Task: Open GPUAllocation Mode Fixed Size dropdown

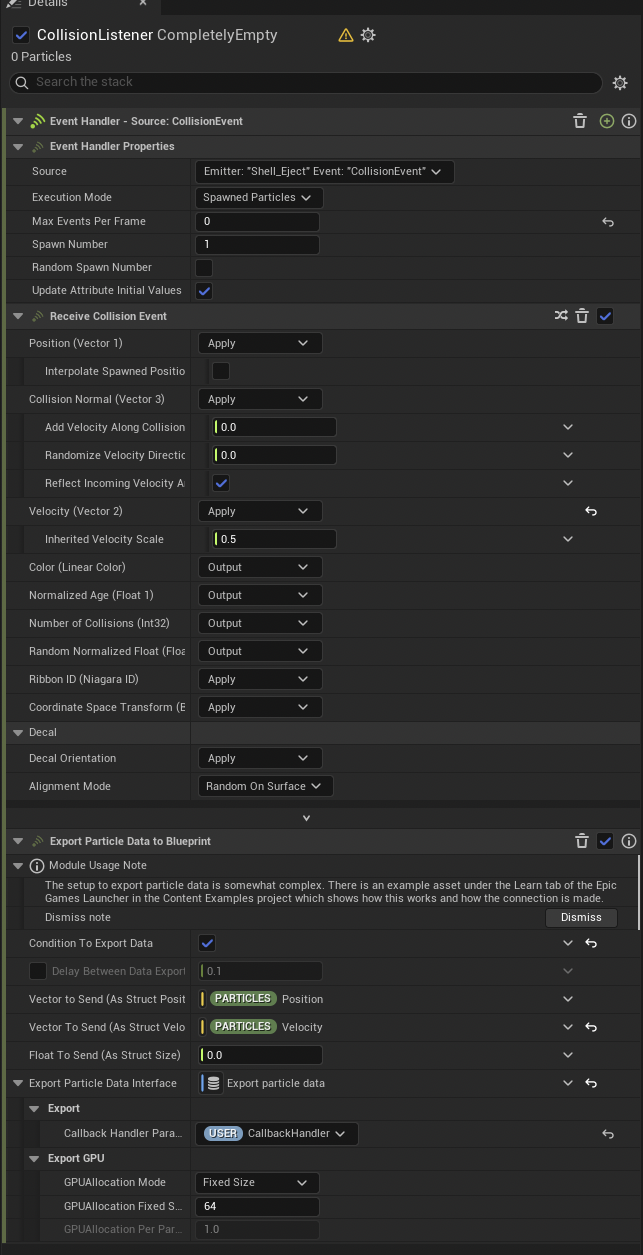Action: click(x=257, y=1182)
